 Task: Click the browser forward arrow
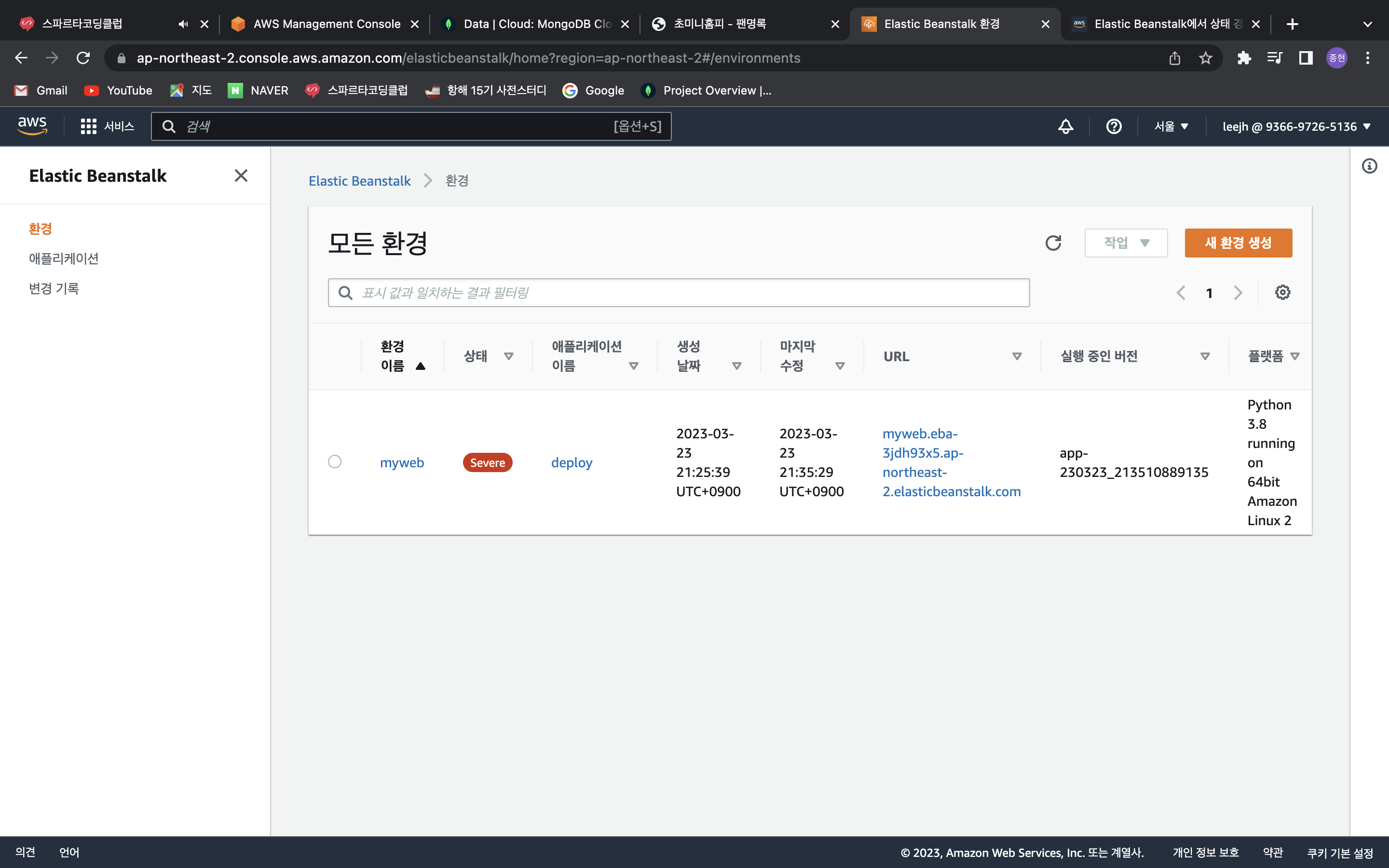[x=52, y=58]
